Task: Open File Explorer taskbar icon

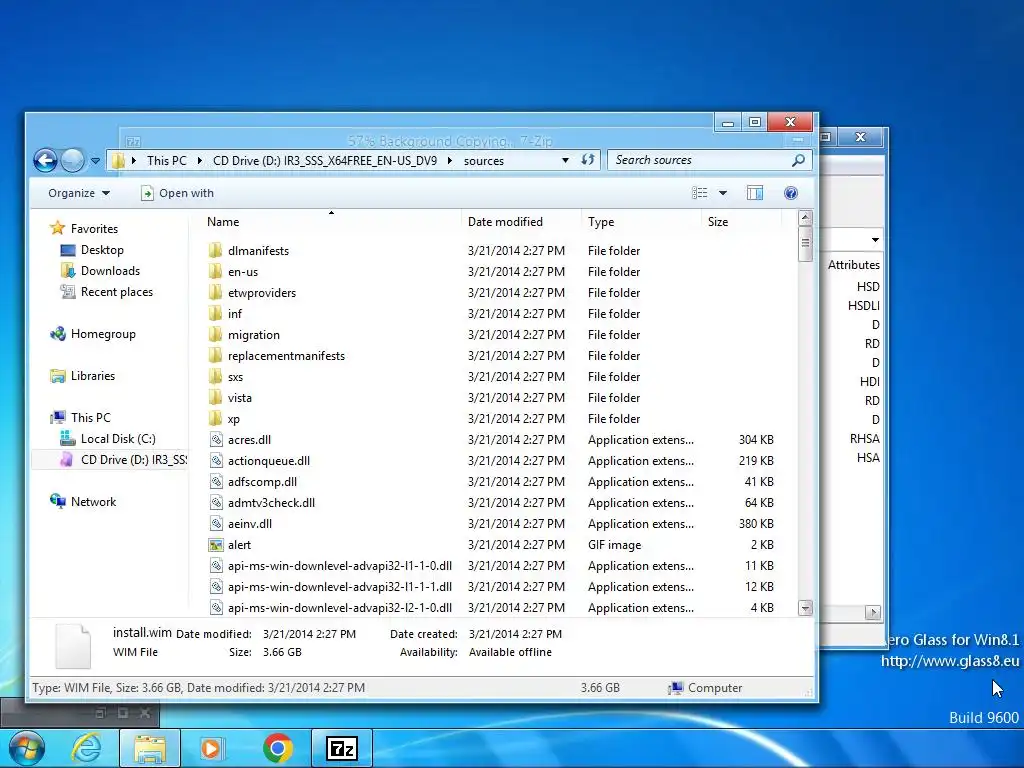Action: (150, 748)
